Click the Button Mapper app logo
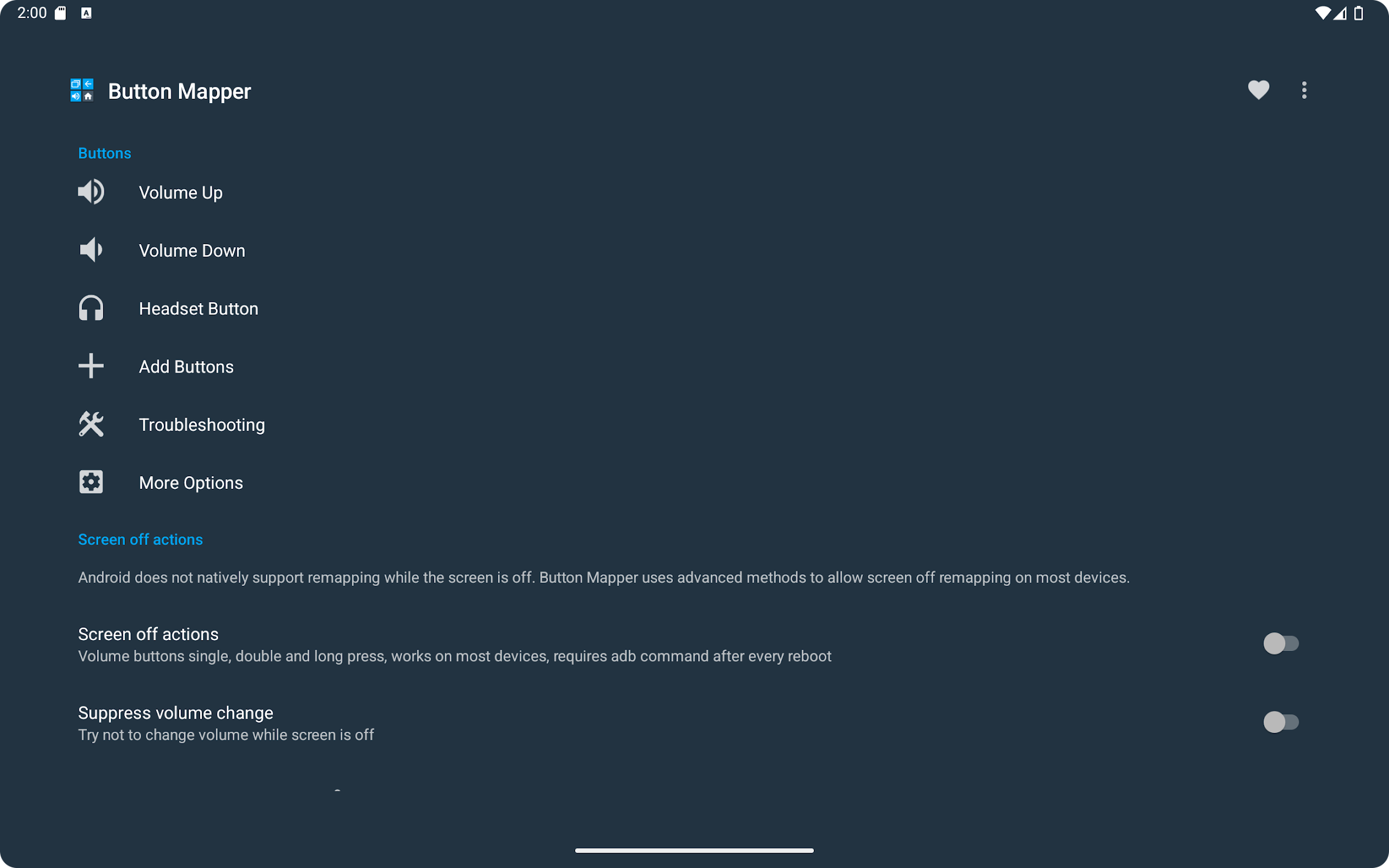This screenshot has width=1389, height=868. tap(82, 90)
